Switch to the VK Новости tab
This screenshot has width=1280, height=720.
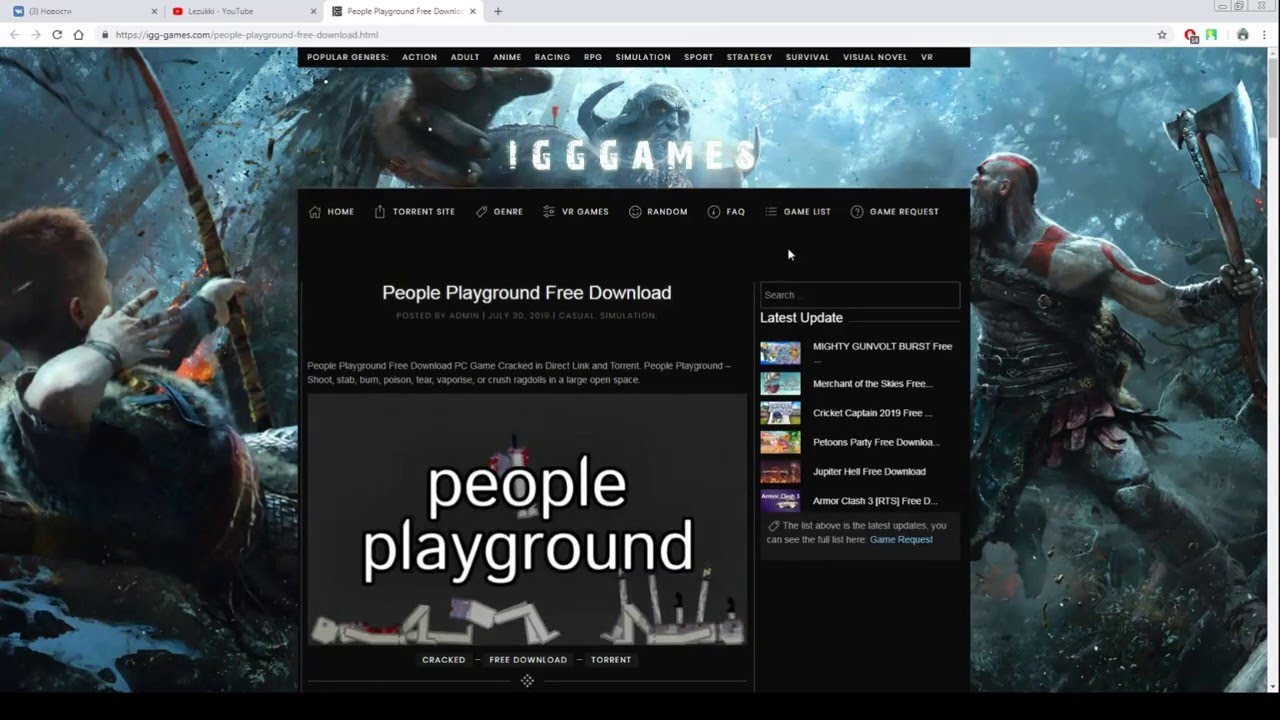pos(82,11)
